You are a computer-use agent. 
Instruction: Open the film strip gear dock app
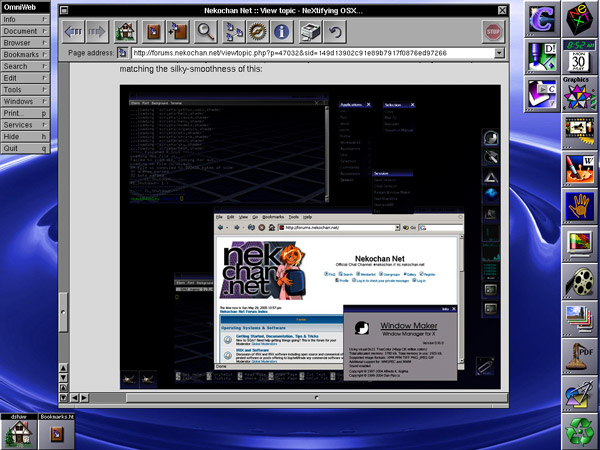pos(580,131)
